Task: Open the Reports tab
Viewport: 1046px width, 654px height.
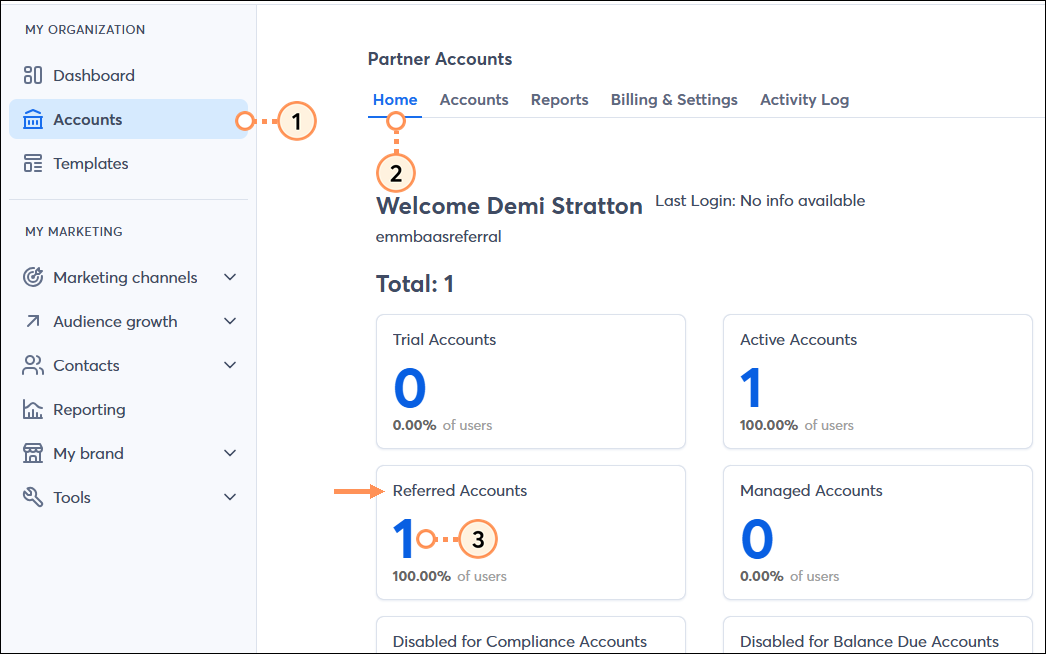Action: [560, 100]
